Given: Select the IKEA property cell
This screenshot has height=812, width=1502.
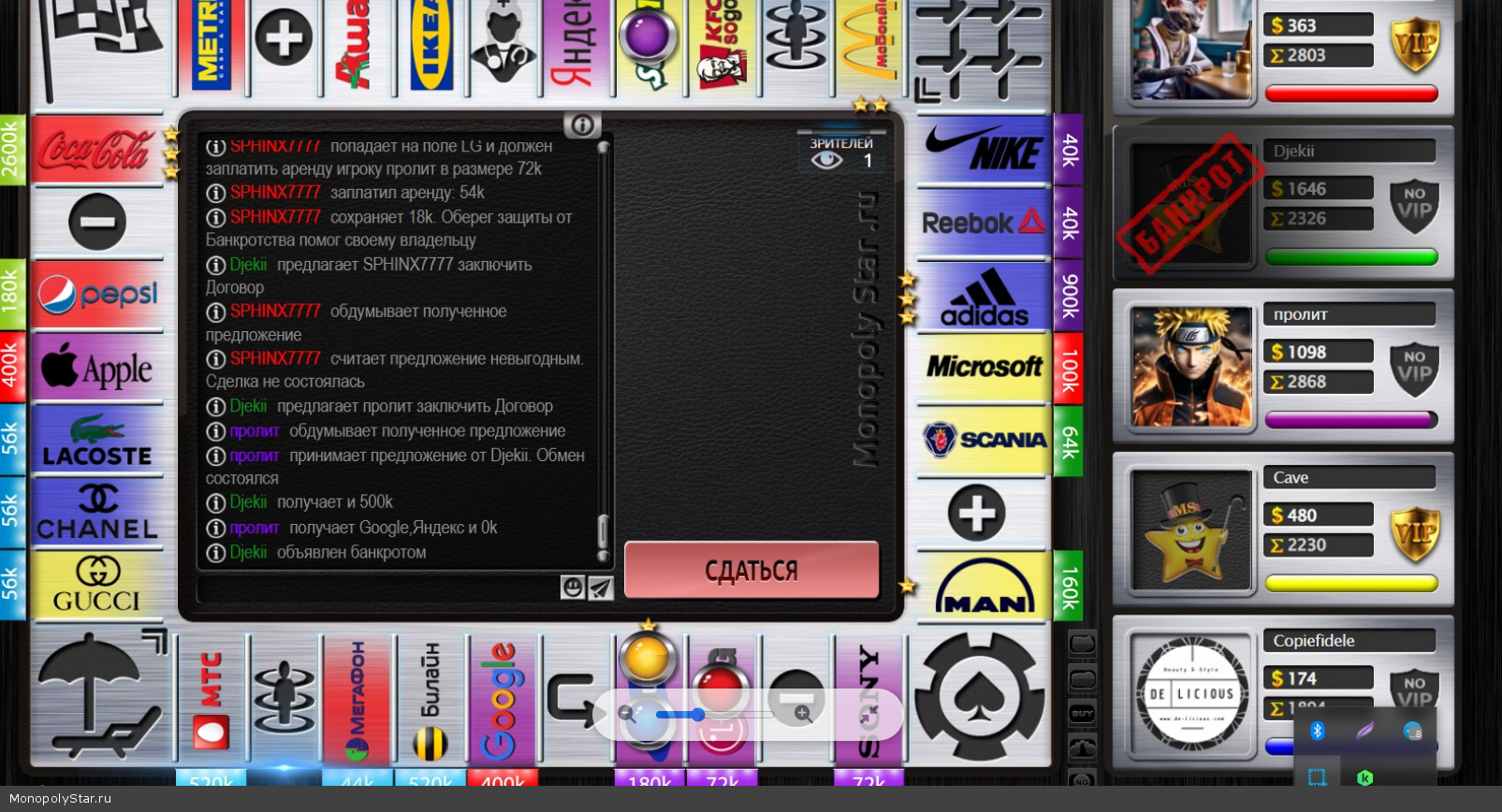Looking at the screenshot, I should [430, 47].
